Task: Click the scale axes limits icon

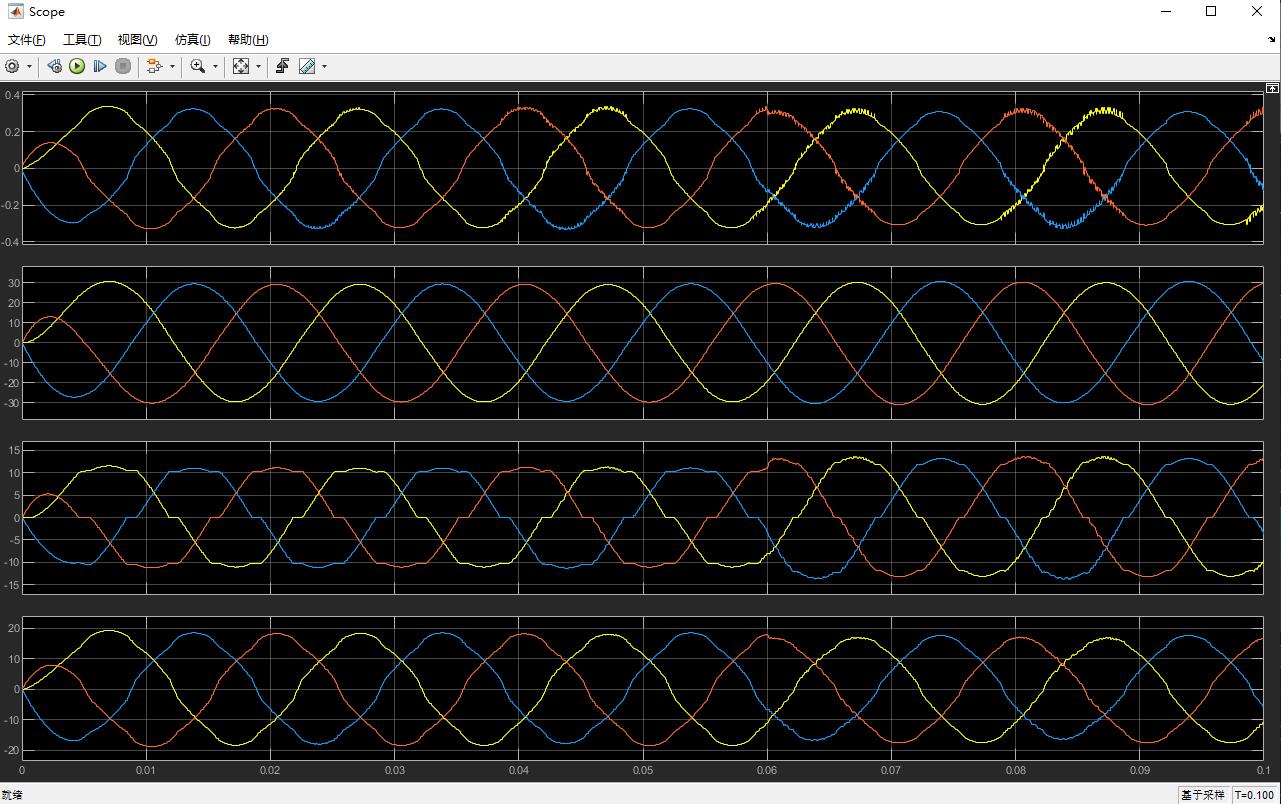Action: point(241,66)
